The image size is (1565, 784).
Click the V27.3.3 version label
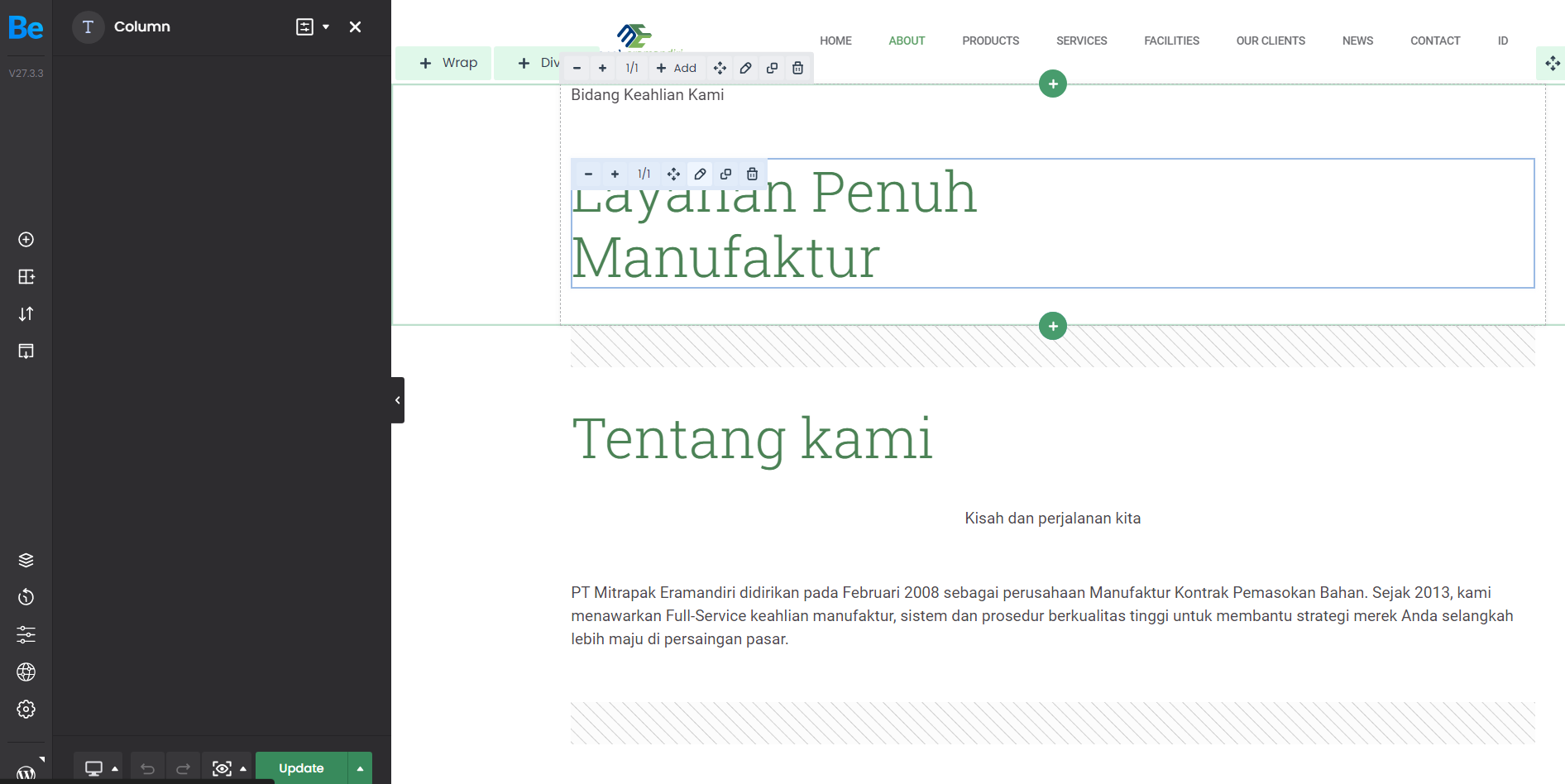(26, 73)
